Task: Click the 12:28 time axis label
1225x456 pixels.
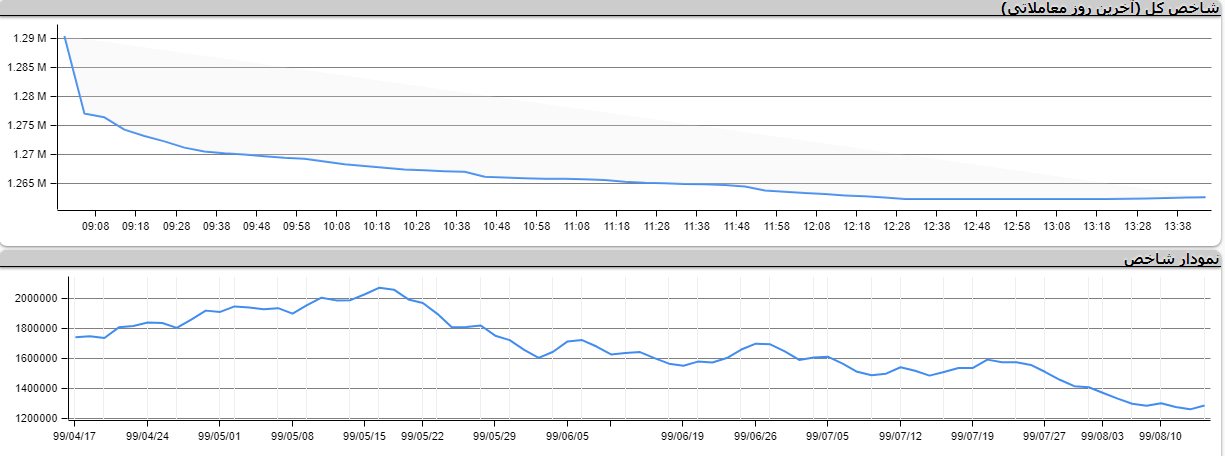Action: click(x=897, y=226)
